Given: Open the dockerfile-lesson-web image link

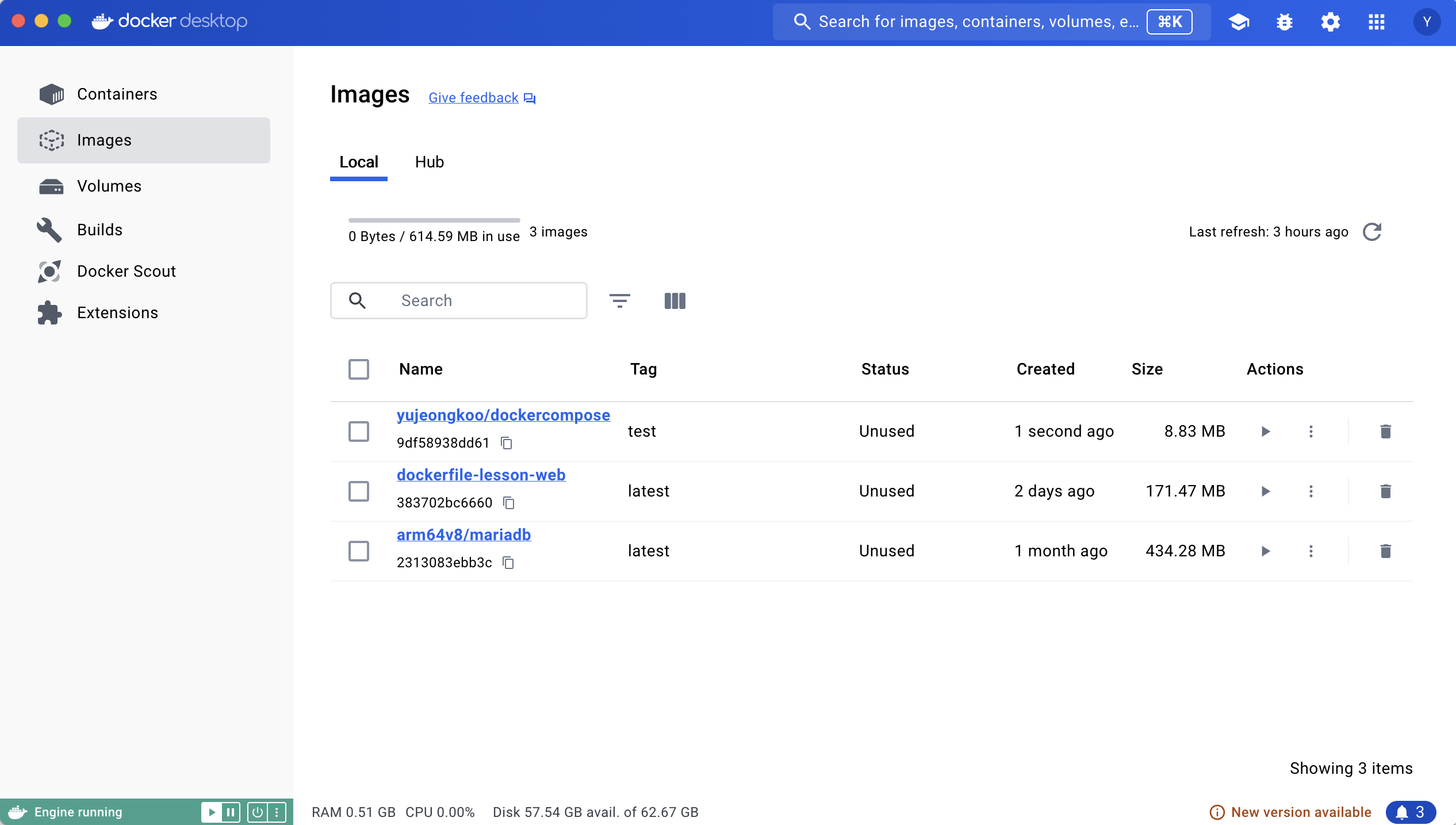Looking at the screenshot, I should coord(481,475).
